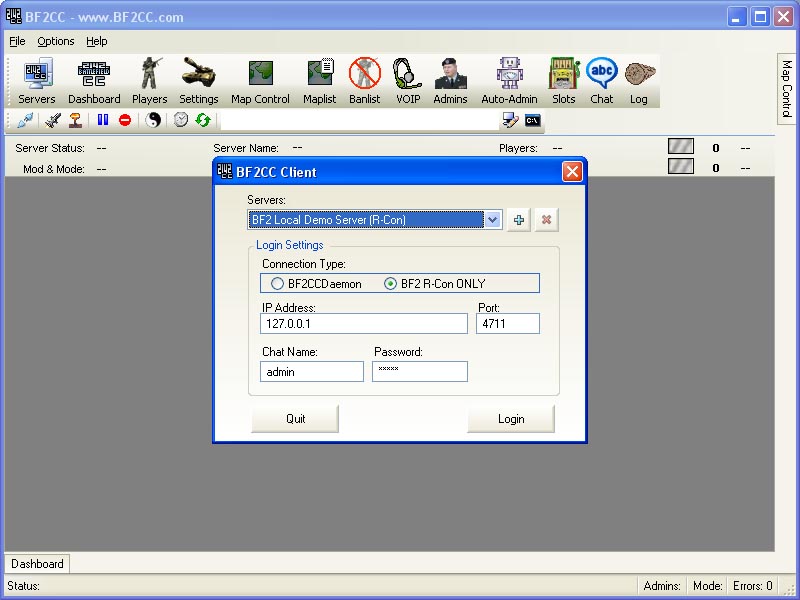Viewport: 800px width, 600px height.
Task: Click the blue pause icon
Action: [x=103, y=120]
